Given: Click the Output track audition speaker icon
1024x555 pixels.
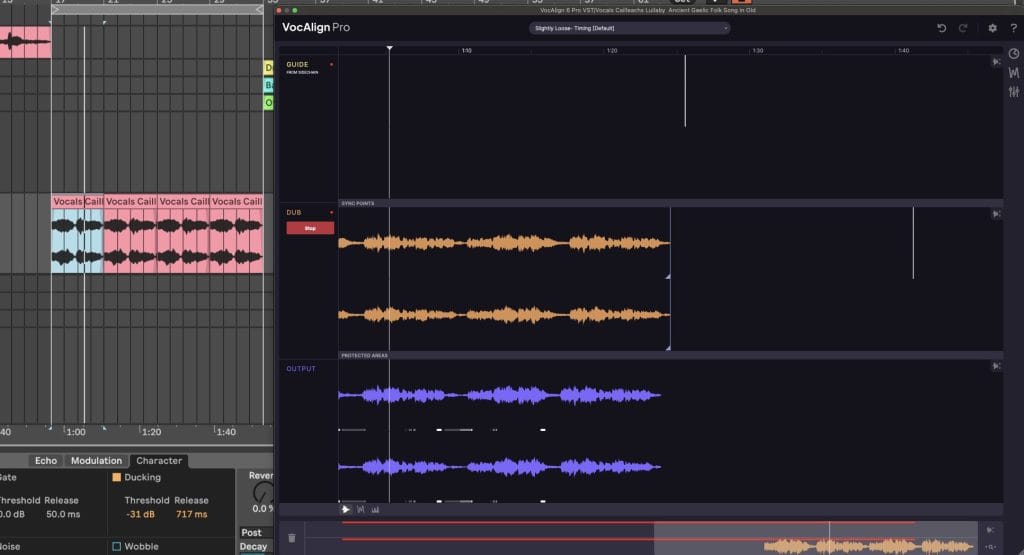Looking at the screenshot, I should click(996, 367).
